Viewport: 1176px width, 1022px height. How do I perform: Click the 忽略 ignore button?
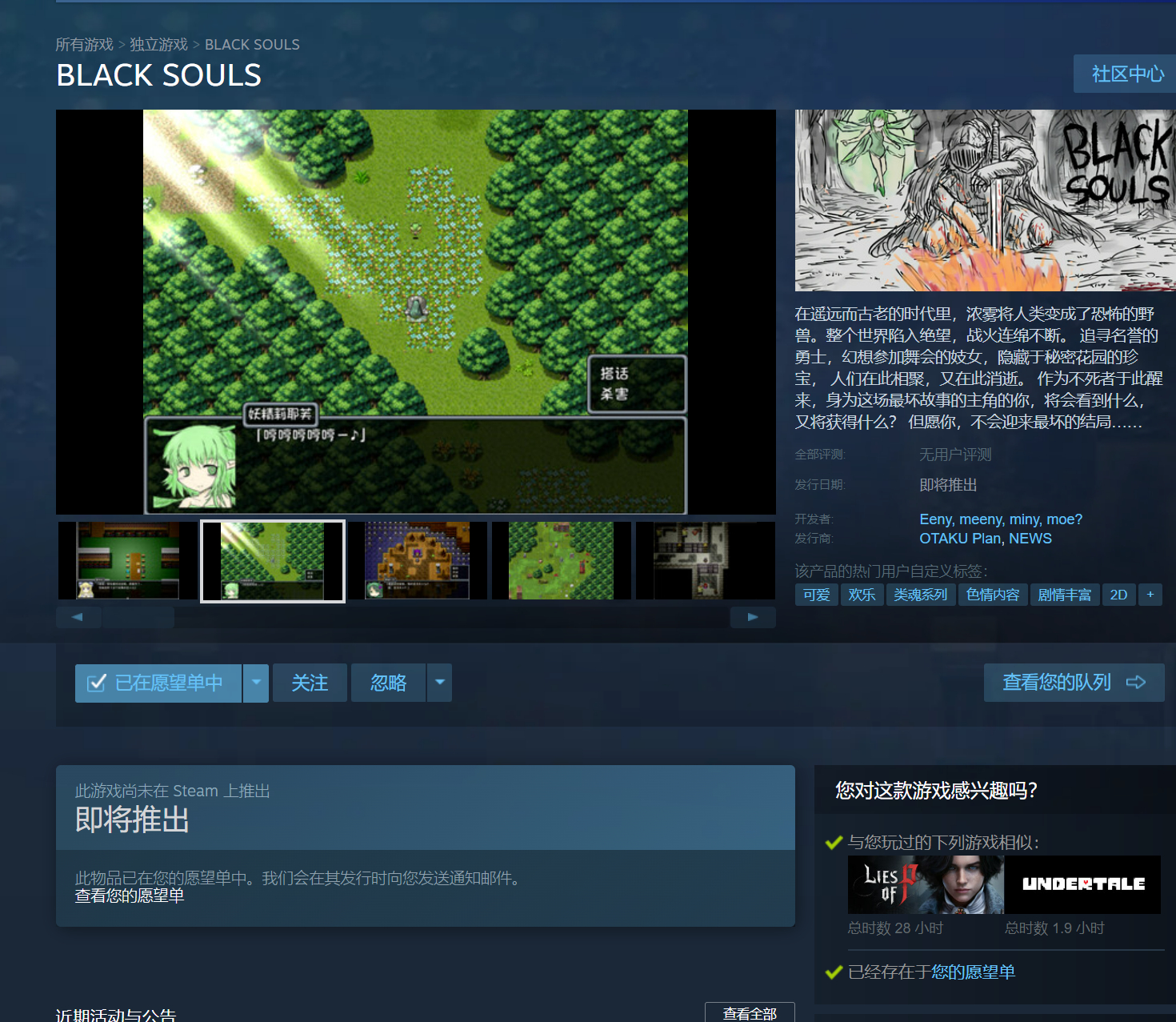[x=388, y=683]
